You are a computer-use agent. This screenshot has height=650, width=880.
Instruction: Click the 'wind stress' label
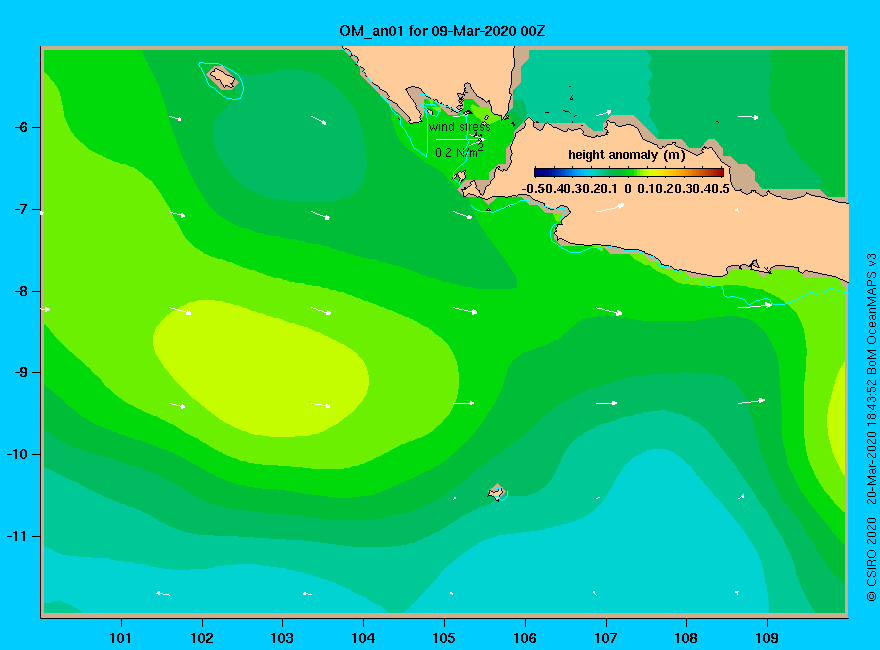(x=460, y=127)
